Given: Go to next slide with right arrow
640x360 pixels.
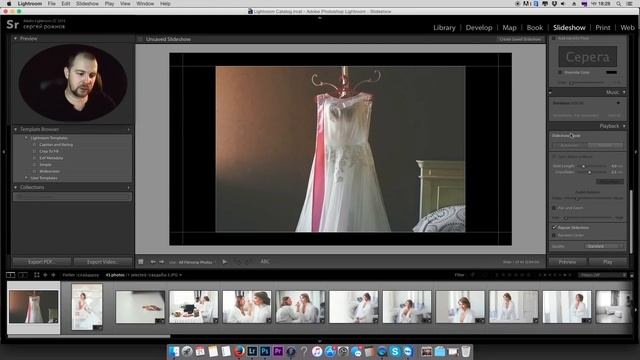Looking at the screenshot, I should coord(162,262).
